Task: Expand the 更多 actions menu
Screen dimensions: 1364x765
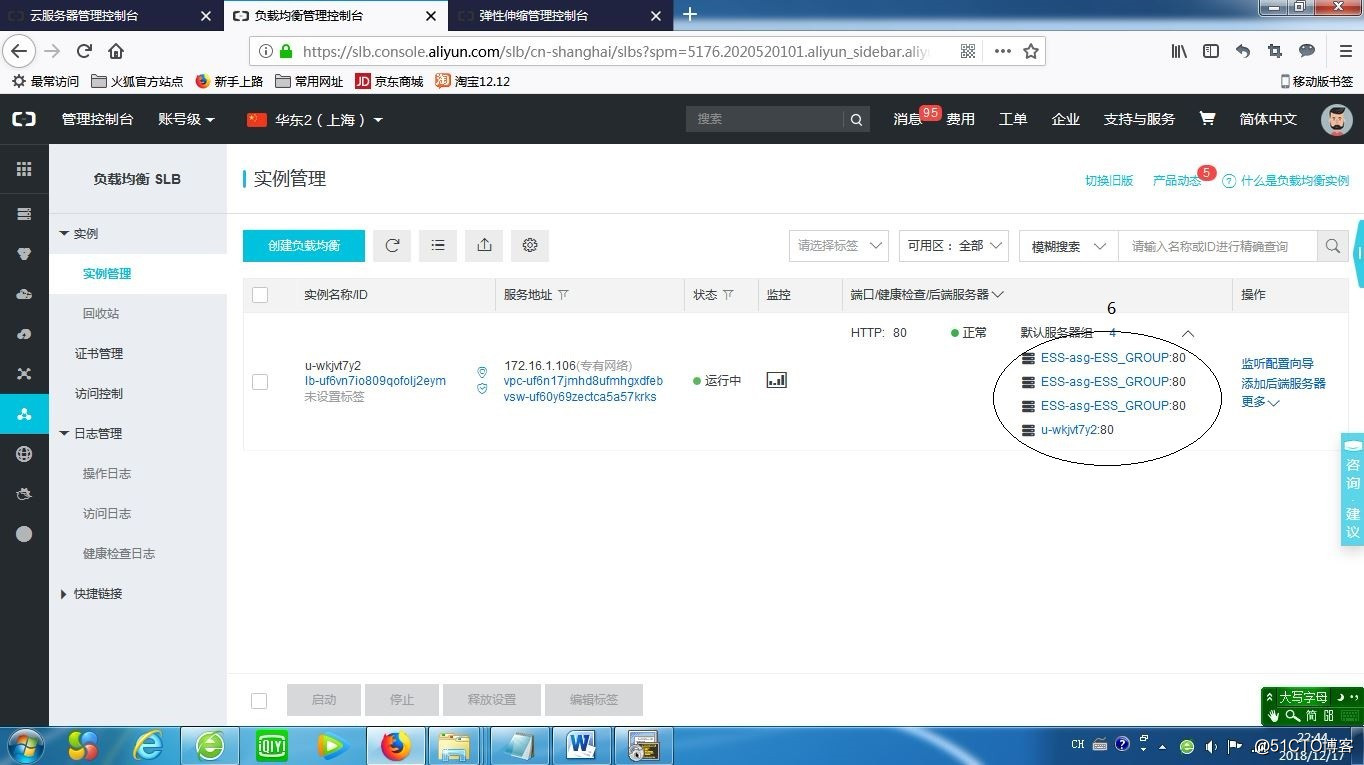Action: coord(1260,401)
